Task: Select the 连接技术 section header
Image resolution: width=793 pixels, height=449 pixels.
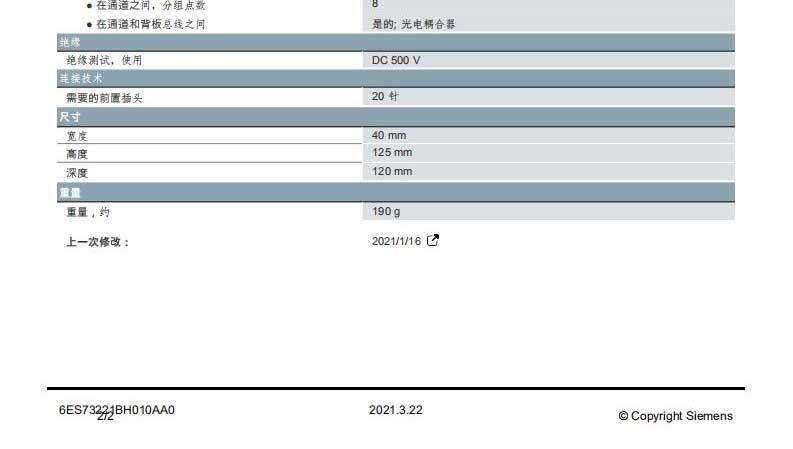Action: pos(80,78)
